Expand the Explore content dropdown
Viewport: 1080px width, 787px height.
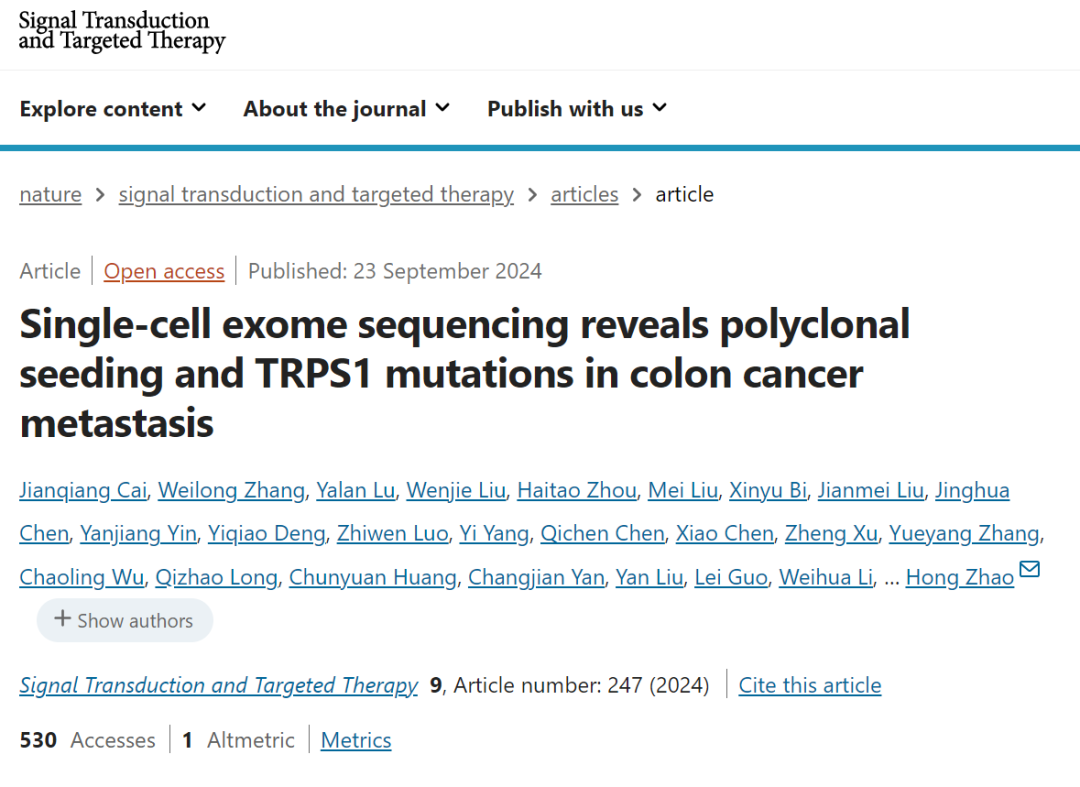click(112, 109)
